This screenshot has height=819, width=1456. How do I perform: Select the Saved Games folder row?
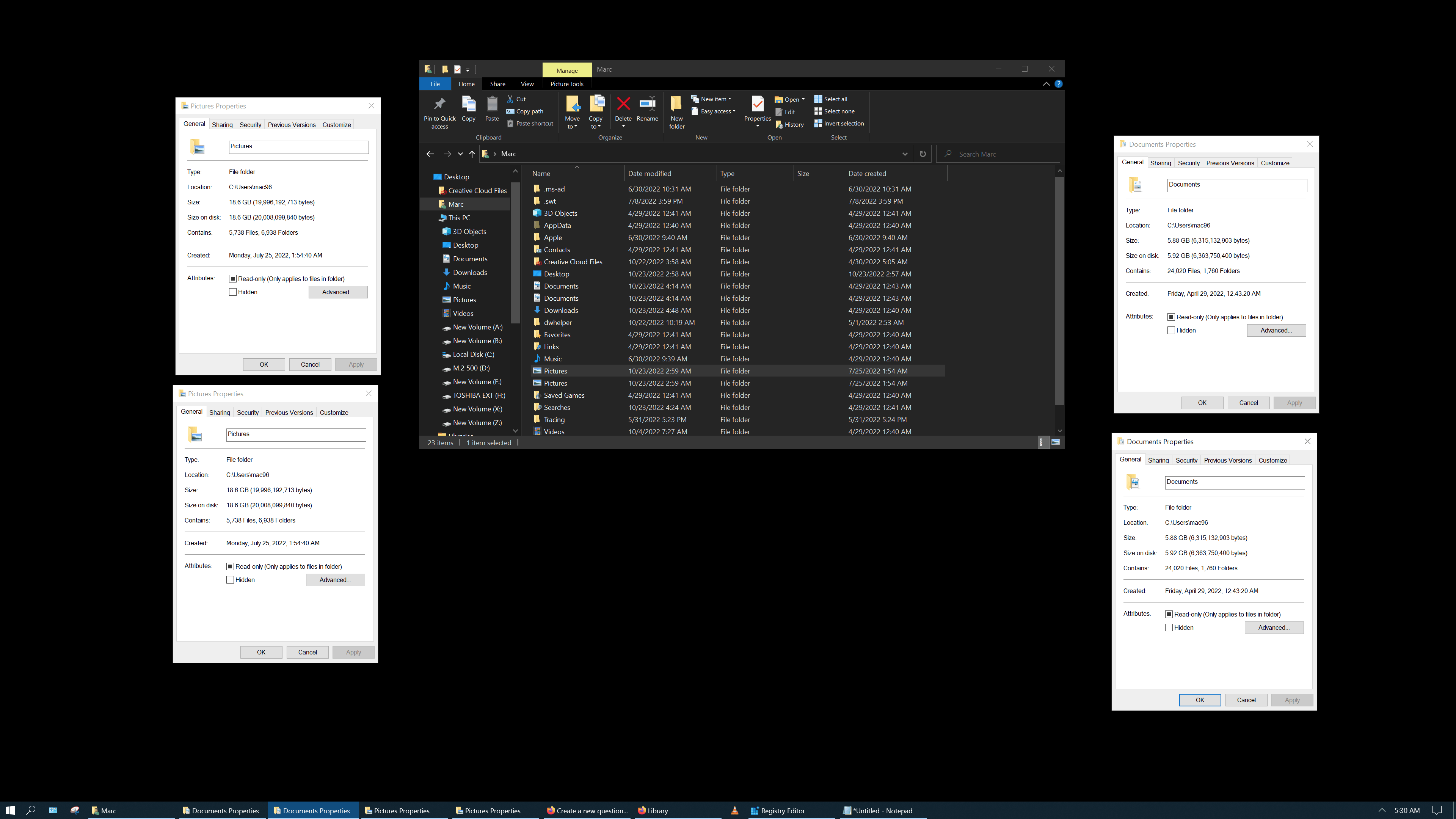pyautogui.click(x=737, y=395)
